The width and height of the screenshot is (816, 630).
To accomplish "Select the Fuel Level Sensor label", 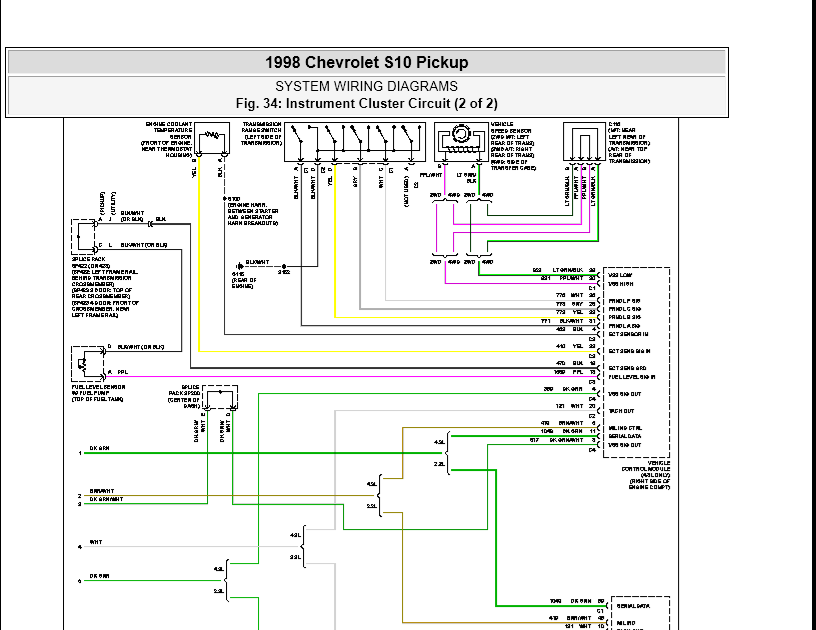I will pyautogui.click(x=98, y=393).
